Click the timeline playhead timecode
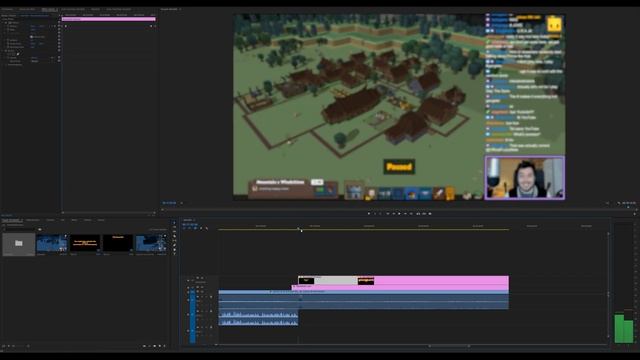This screenshot has height=360, width=640. (x=190, y=224)
